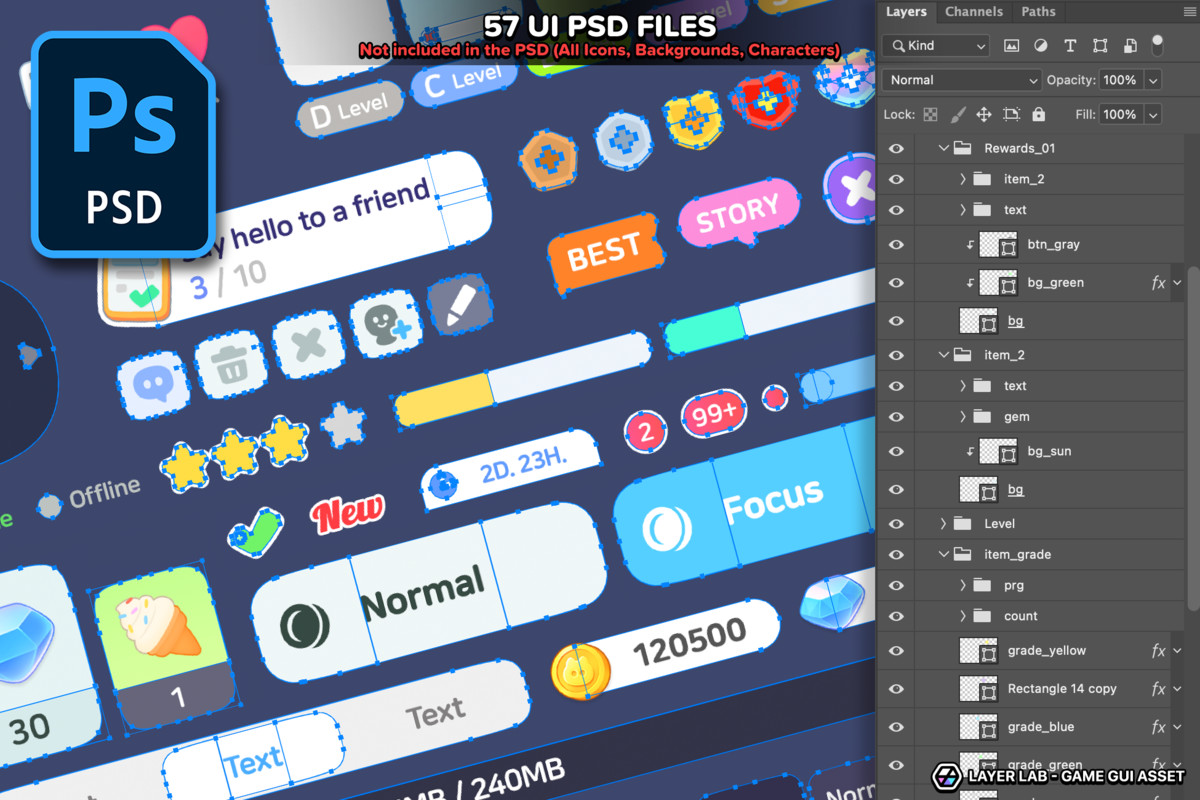Click the fx icon on grade_blue layer

1158,727
